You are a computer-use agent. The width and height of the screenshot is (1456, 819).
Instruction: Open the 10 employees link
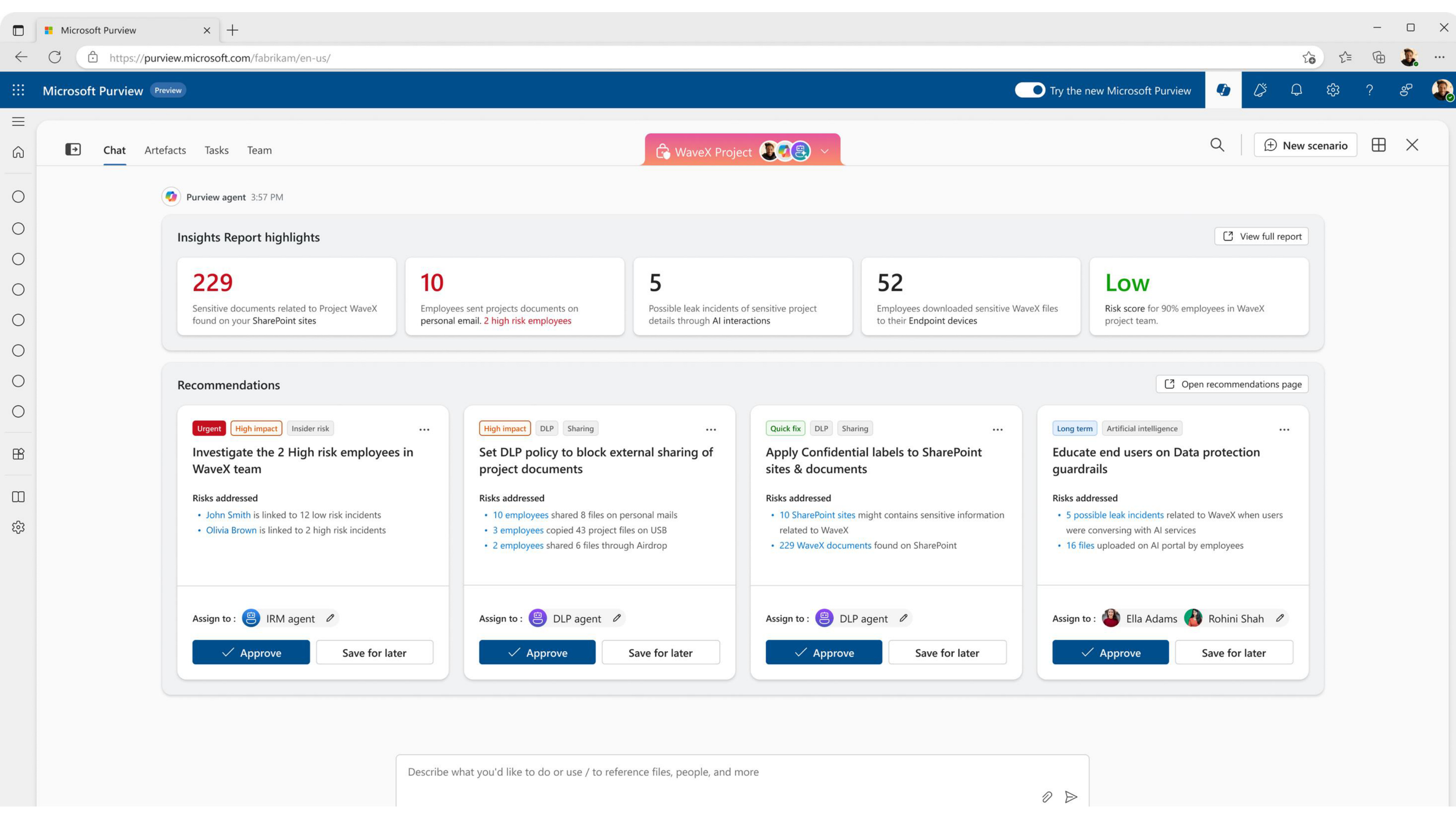521,515
